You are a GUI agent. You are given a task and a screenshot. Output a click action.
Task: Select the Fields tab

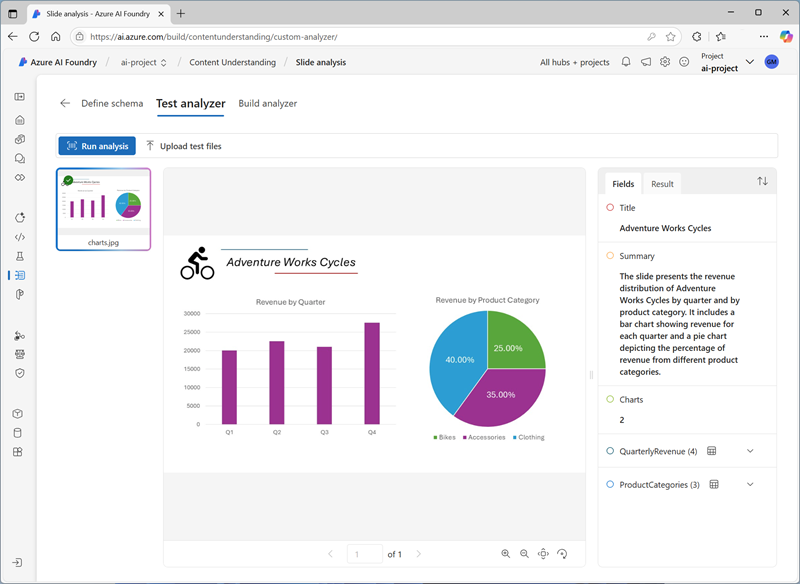coord(623,184)
